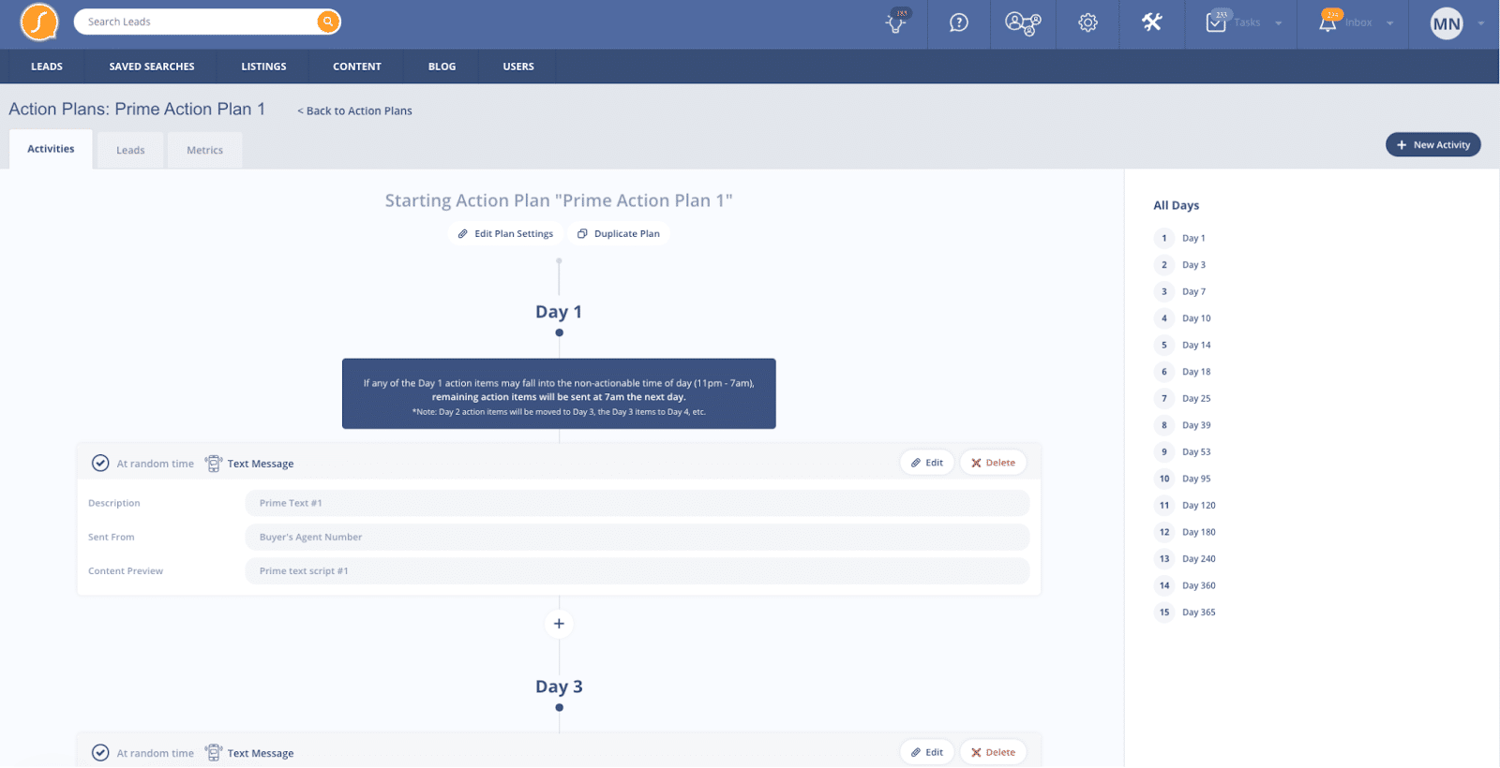This screenshot has height=768, width=1500.
Task: Click the search submit circle in Search Leads bar
Action: pyautogui.click(x=328, y=20)
